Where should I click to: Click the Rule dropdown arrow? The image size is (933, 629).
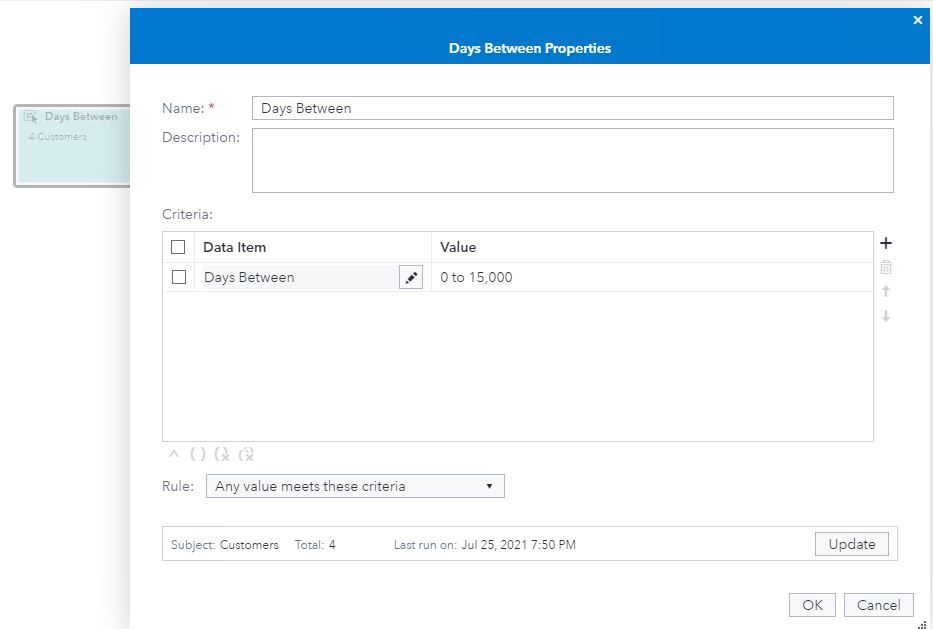(x=489, y=486)
